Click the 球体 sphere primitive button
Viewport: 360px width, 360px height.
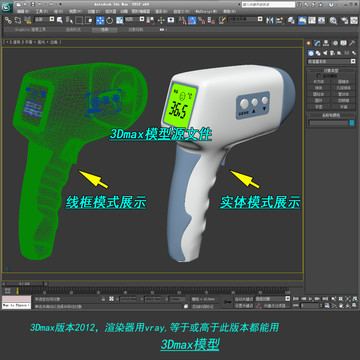click(319, 88)
